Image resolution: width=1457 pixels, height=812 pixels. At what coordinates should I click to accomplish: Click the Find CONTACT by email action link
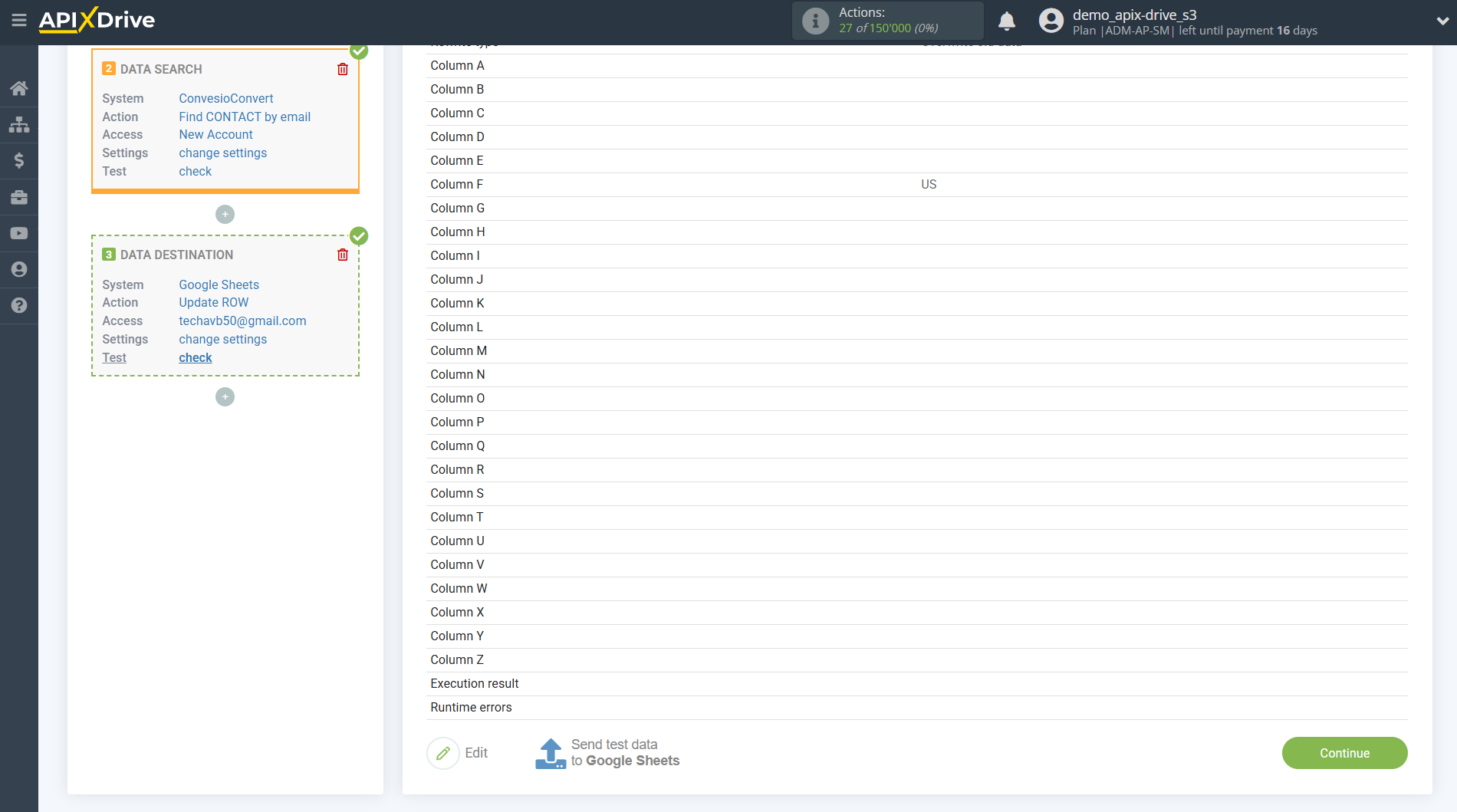coord(245,117)
